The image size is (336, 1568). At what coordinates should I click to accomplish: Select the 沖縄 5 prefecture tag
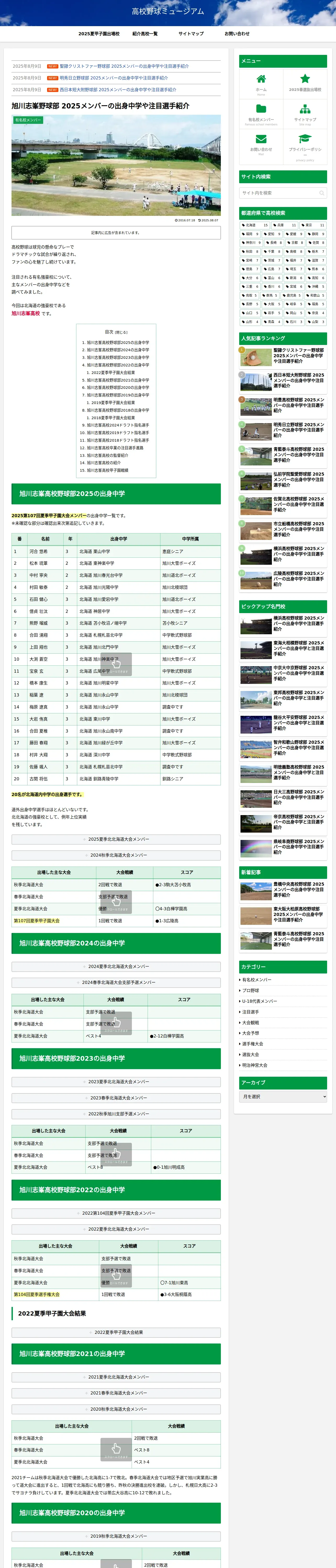[x=316, y=286]
